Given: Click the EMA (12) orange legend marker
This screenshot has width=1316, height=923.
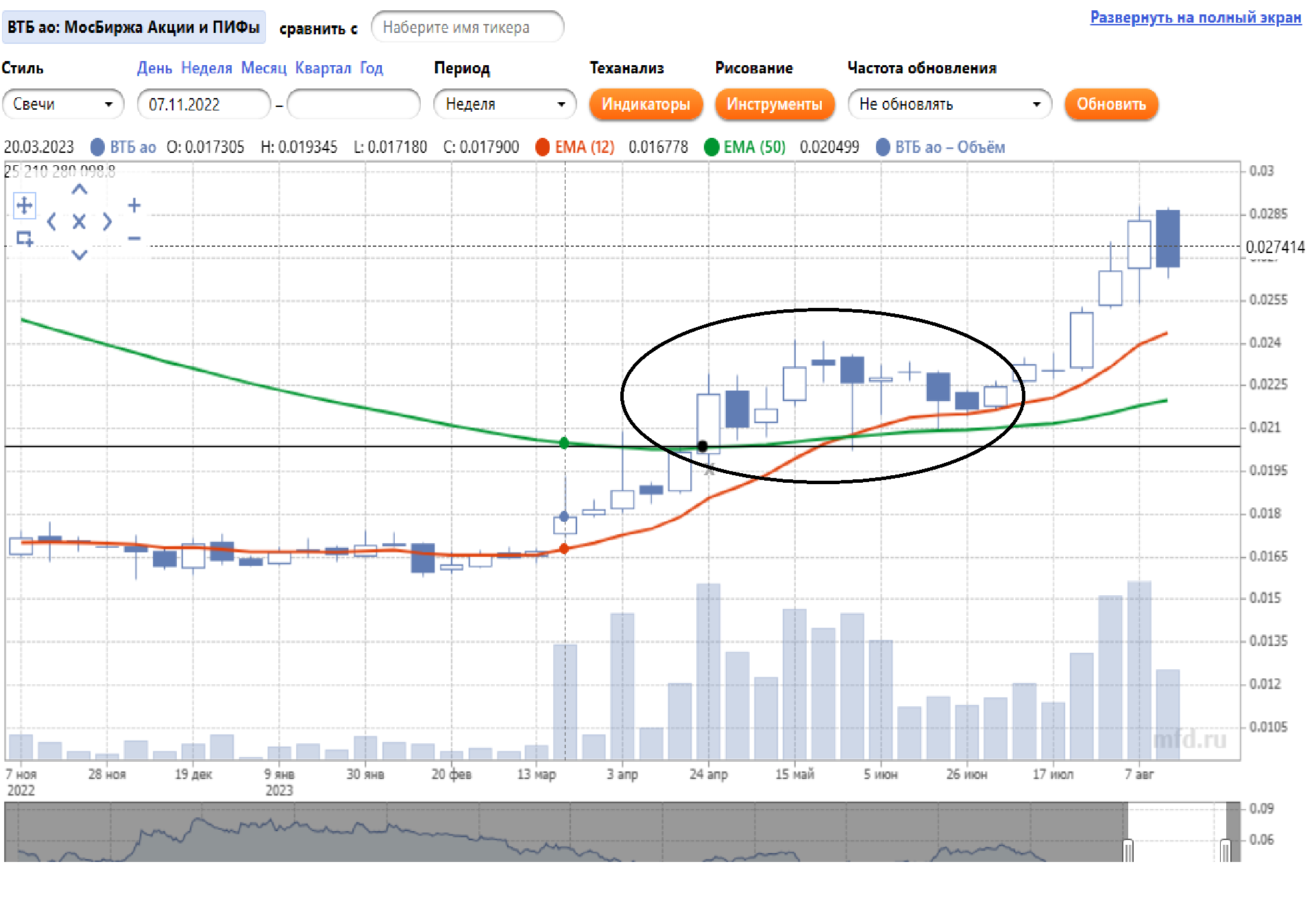Looking at the screenshot, I should [x=542, y=147].
